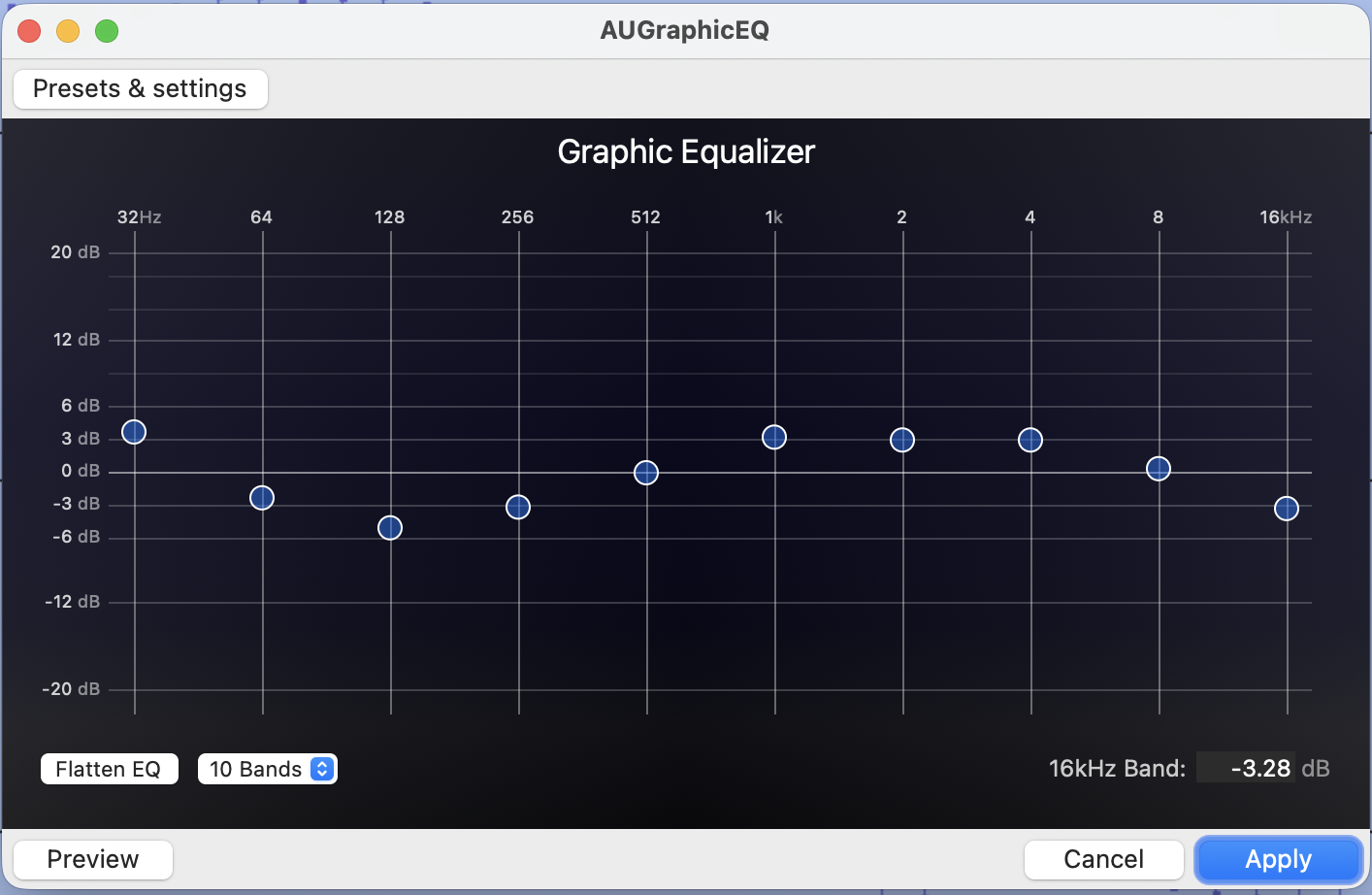Click the 128 Hz band slider knob
This screenshot has height=895, width=1372.
390,528
